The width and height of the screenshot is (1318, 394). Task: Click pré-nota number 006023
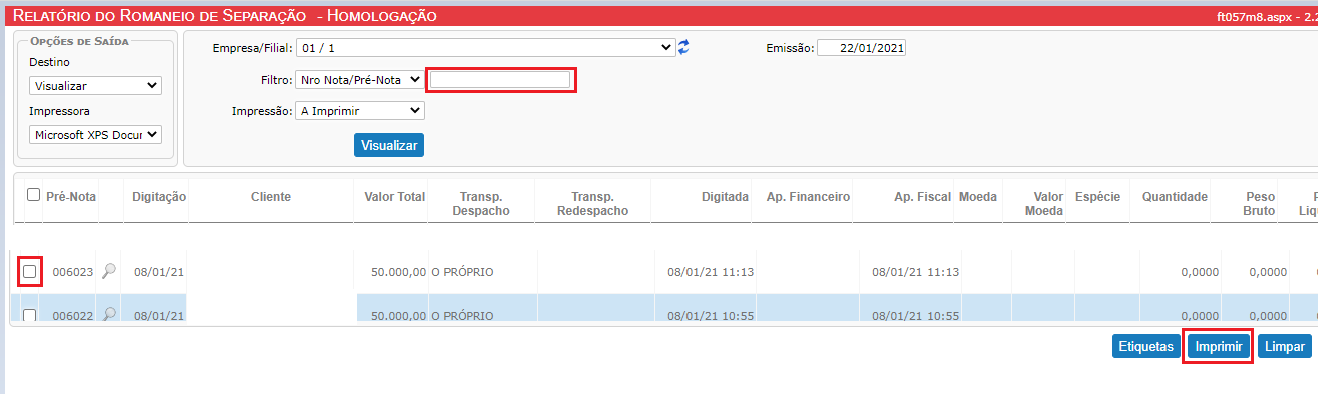(73, 272)
